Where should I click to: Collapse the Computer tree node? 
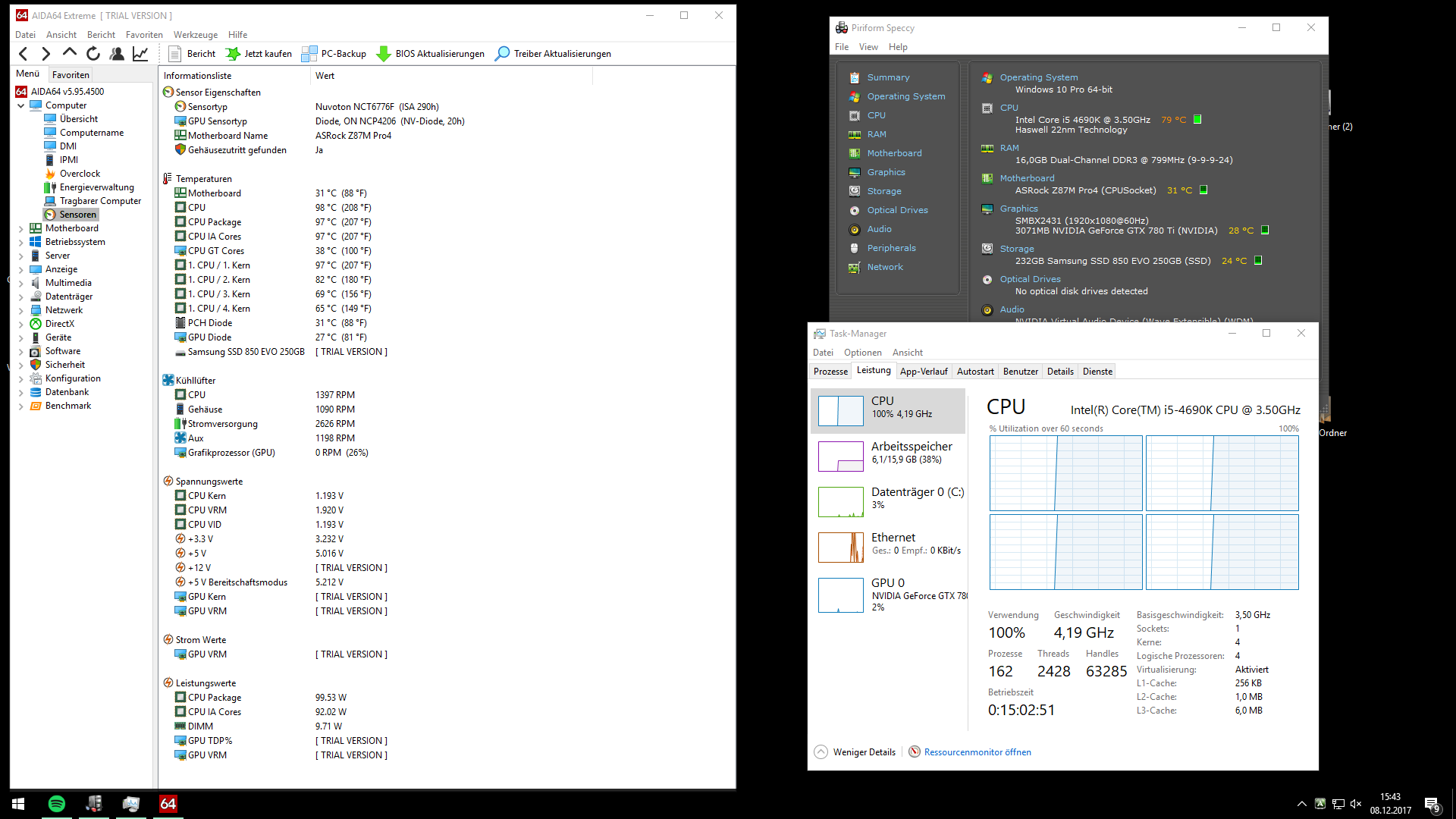20,105
